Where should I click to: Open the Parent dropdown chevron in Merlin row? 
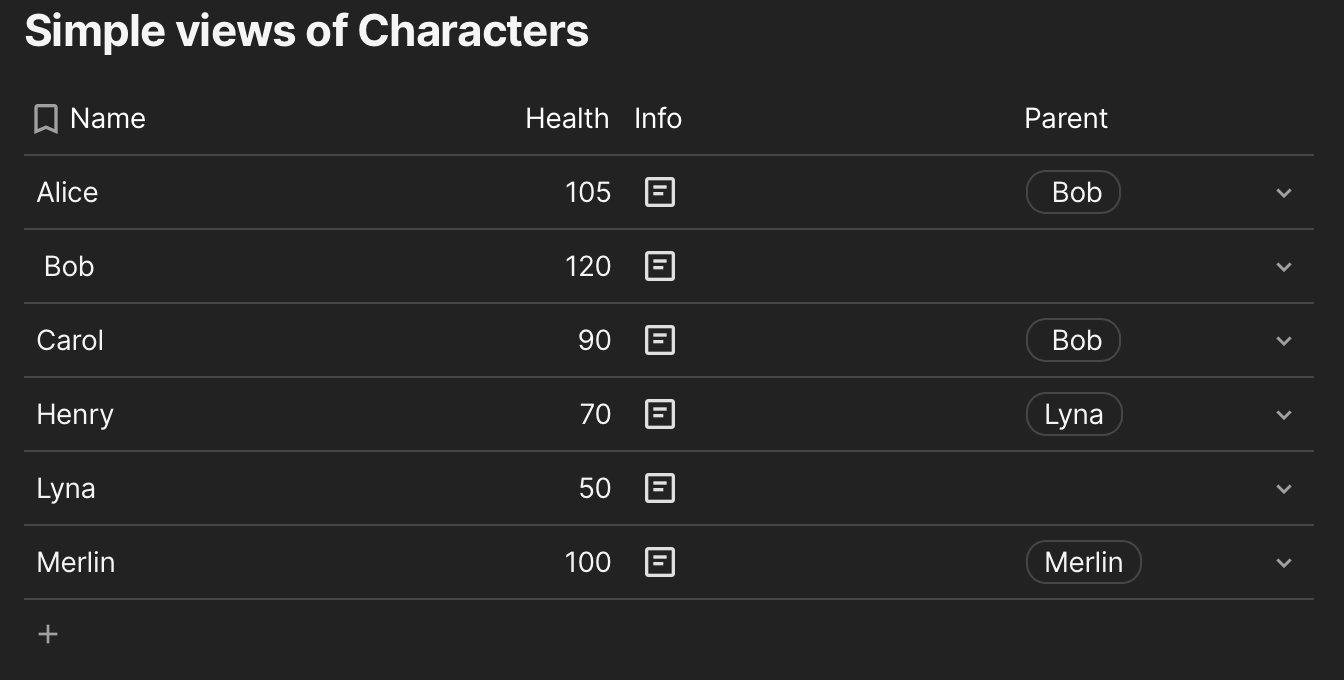coord(1284,563)
